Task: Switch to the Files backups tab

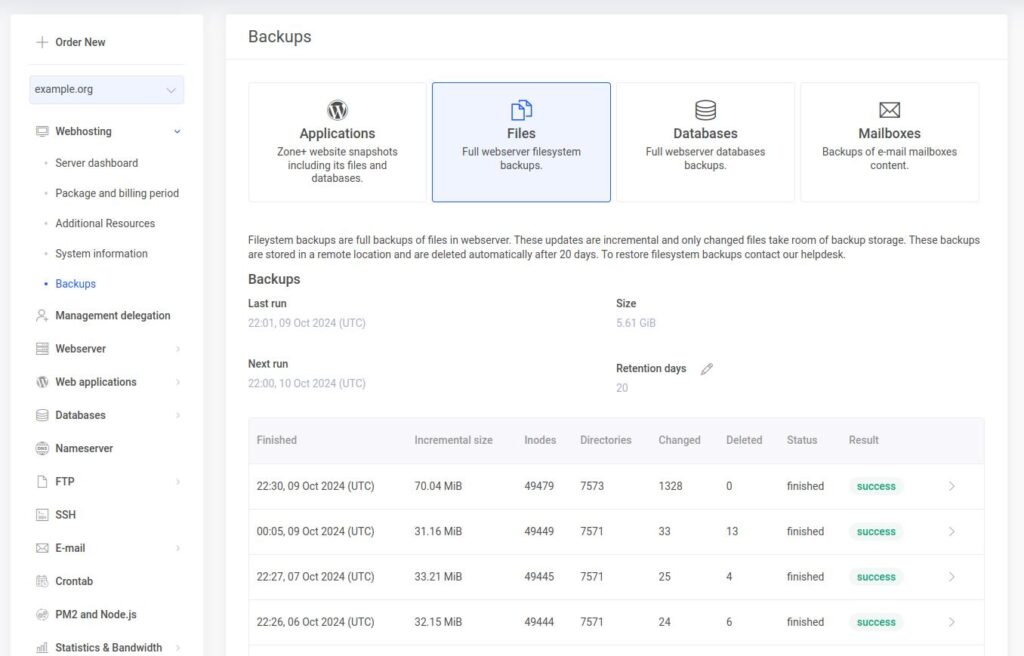Action: (521, 142)
